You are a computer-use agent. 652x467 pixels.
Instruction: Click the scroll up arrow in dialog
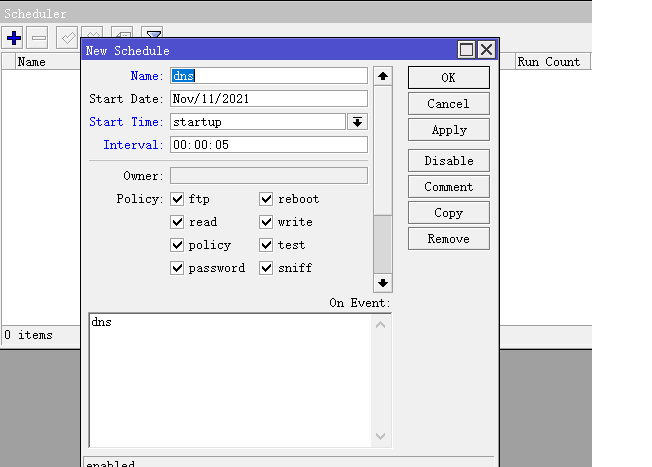[383, 76]
